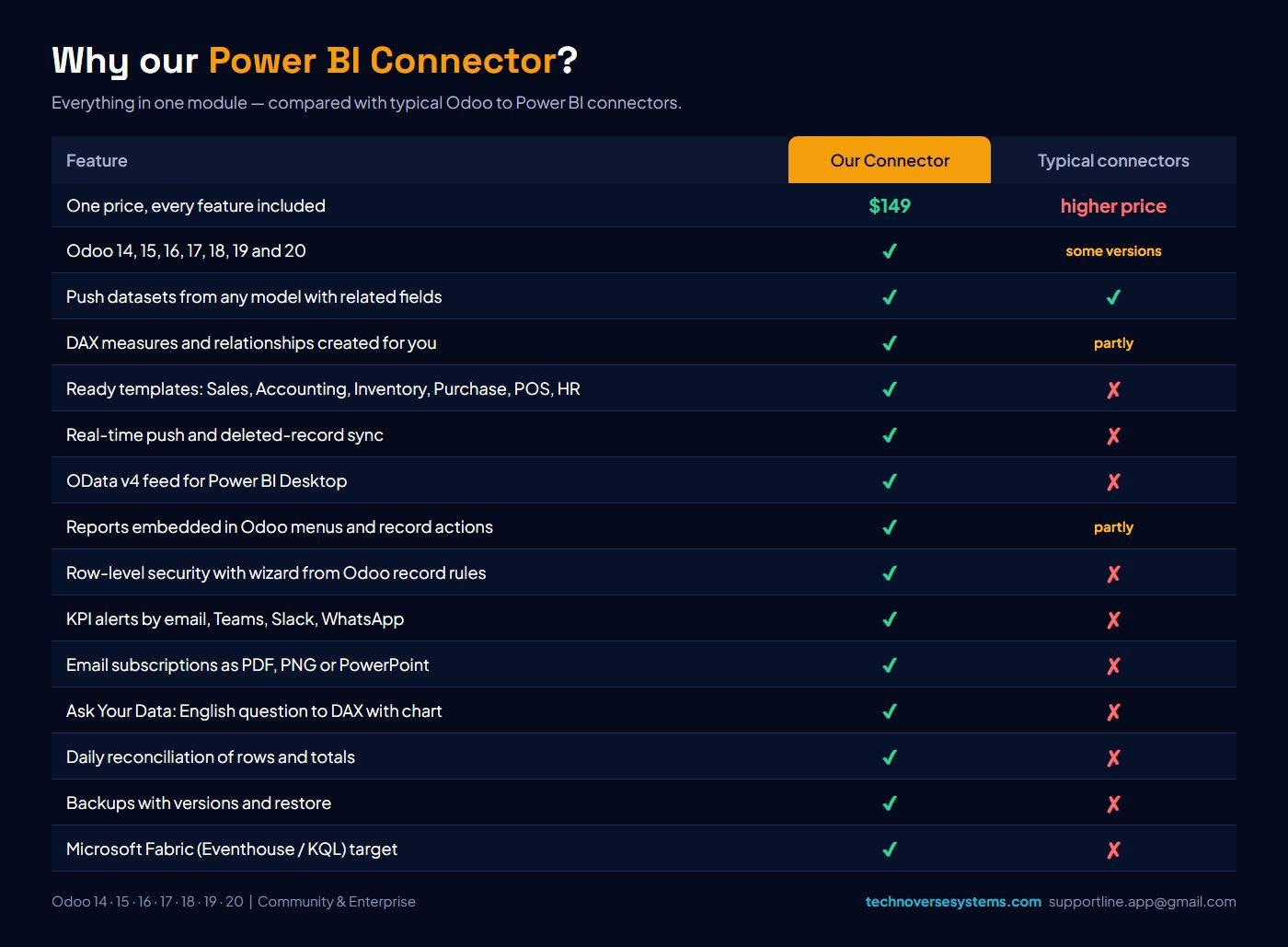Click the 'Why our Power BI Connector?' heading
The height and width of the screenshot is (947, 1288).
[315, 61]
